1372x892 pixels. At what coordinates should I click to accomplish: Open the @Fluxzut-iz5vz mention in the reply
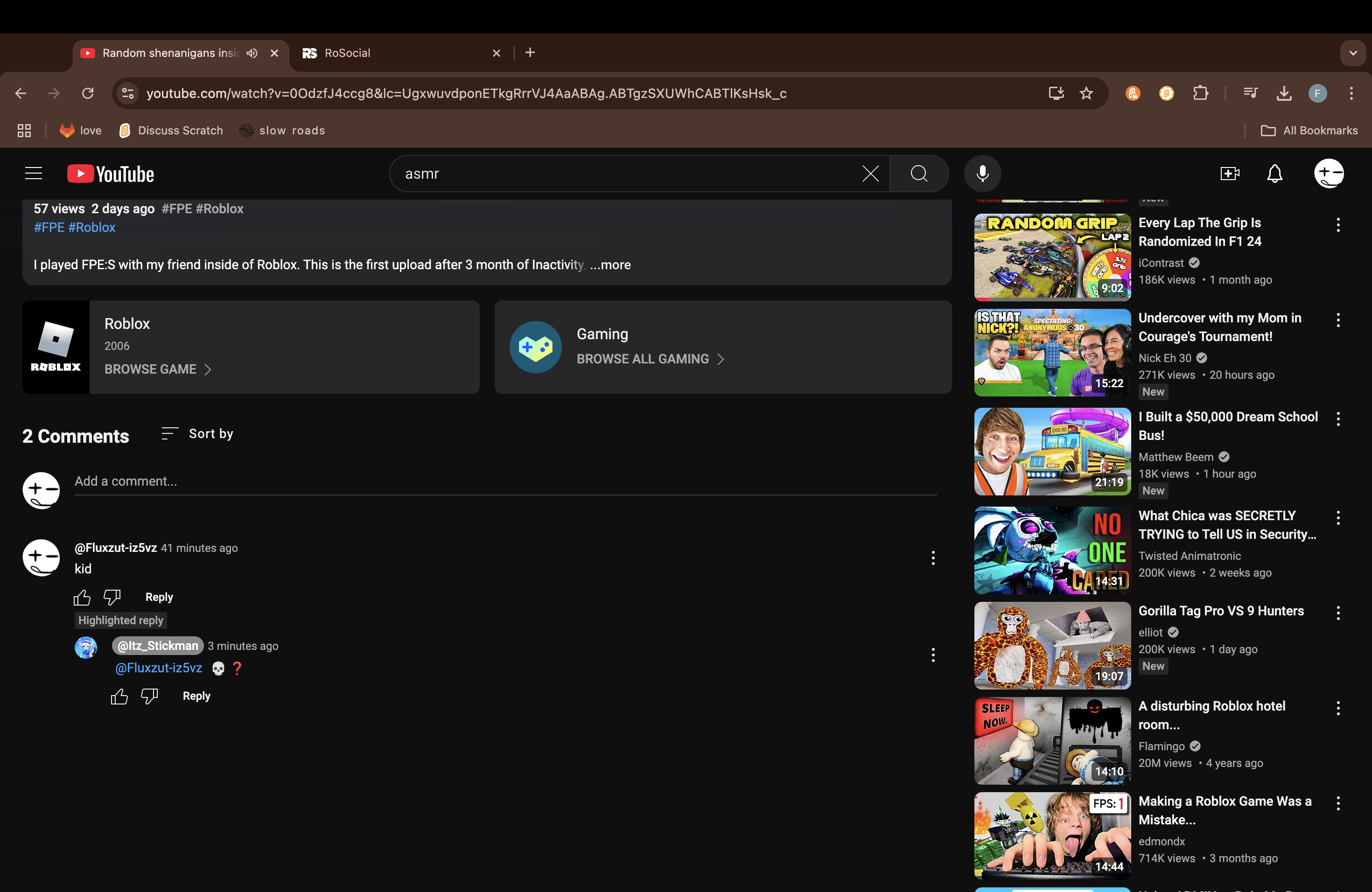tap(159, 669)
